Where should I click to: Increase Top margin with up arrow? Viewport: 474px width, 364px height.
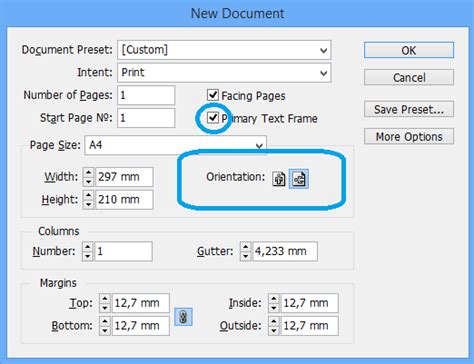coord(105,299)
